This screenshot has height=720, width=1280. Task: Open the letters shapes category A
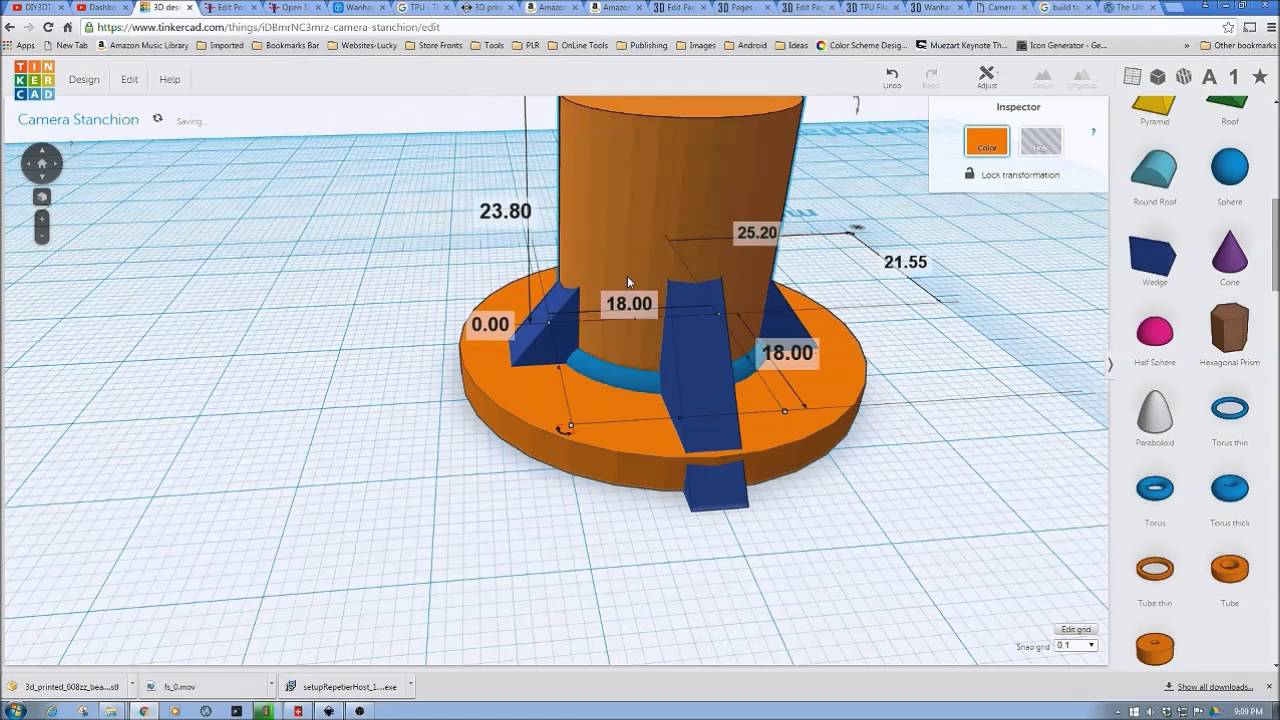coord(1209,77)
